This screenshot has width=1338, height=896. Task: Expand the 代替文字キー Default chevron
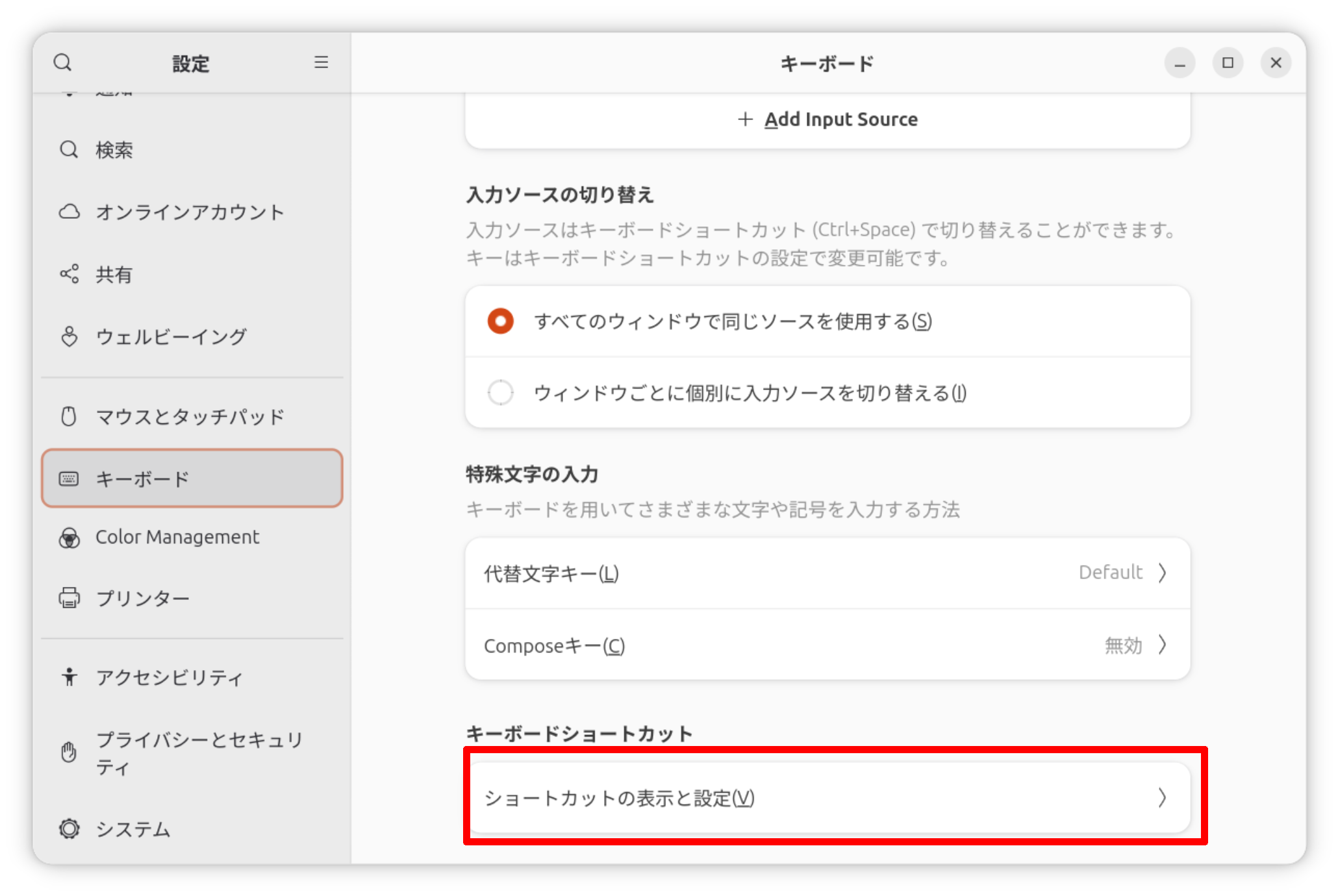[x=1163, y=573]
